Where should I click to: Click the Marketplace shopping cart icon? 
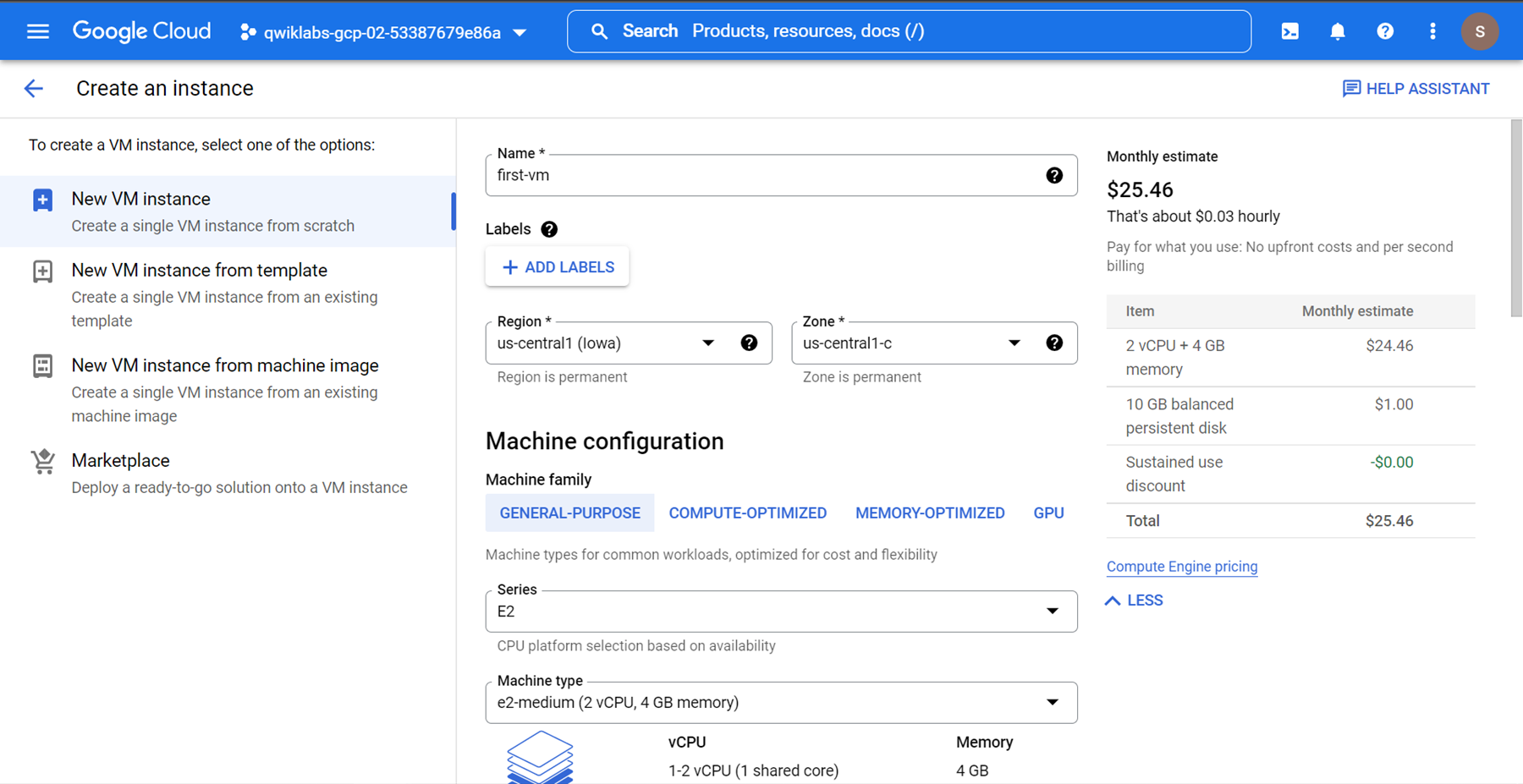click(43, 462)
